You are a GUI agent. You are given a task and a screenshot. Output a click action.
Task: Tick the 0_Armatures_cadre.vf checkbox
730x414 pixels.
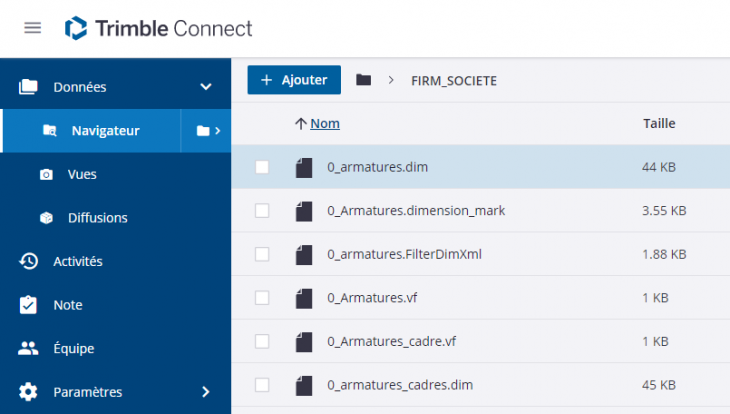point(262,341)
